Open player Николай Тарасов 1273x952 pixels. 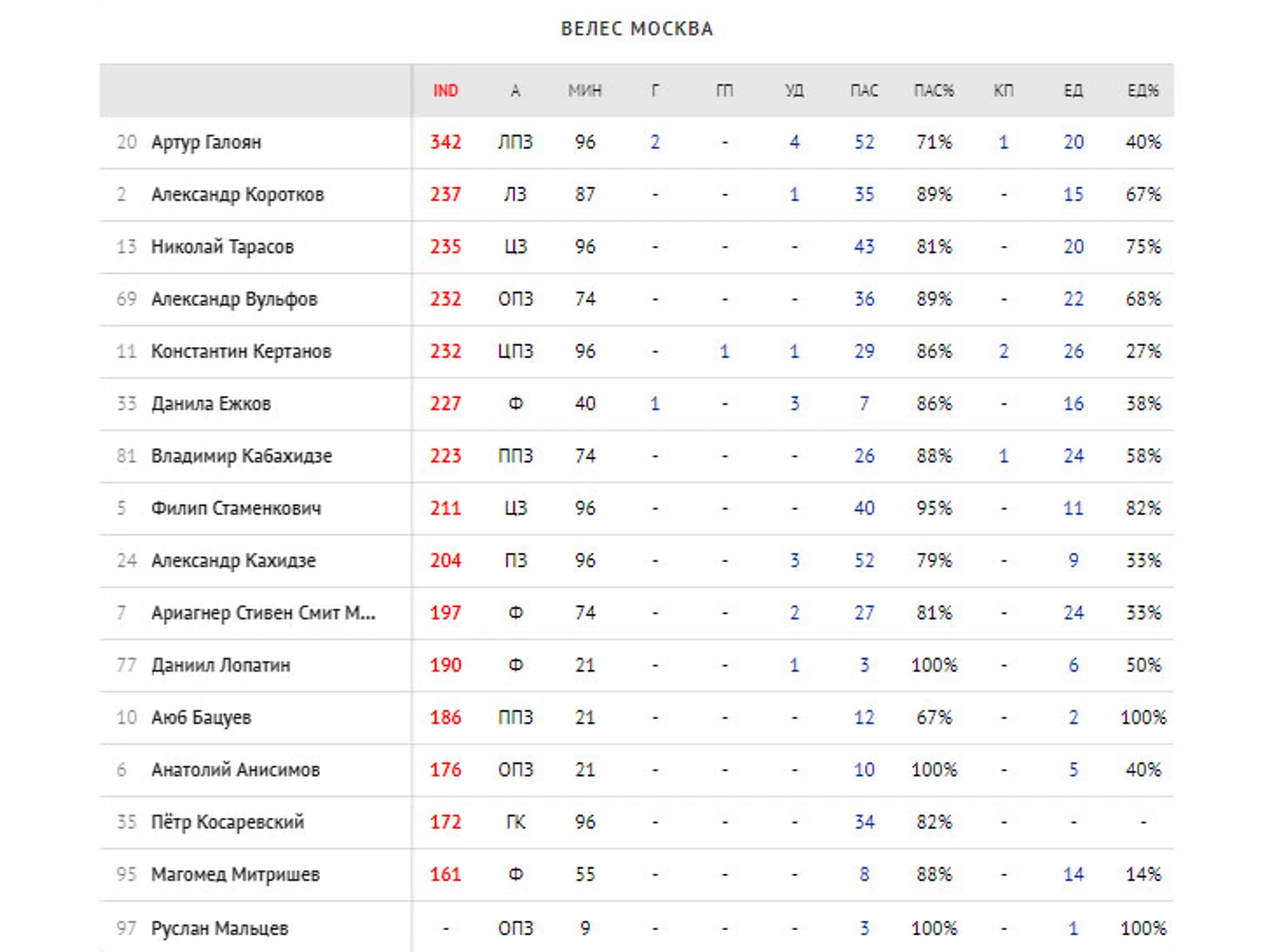click(x=222, y=247)
